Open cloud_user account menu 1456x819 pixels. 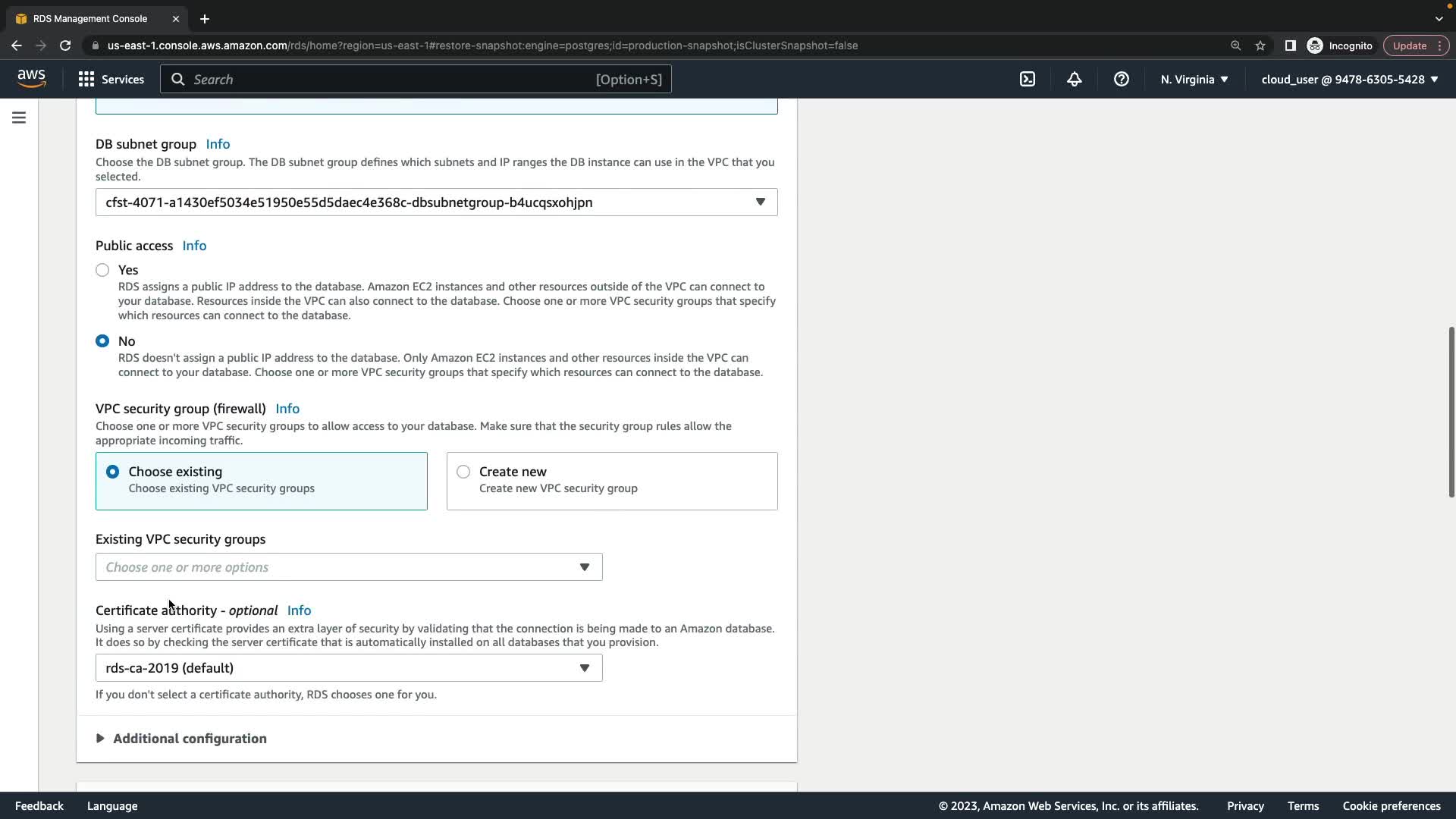[x=1349, y=80]
